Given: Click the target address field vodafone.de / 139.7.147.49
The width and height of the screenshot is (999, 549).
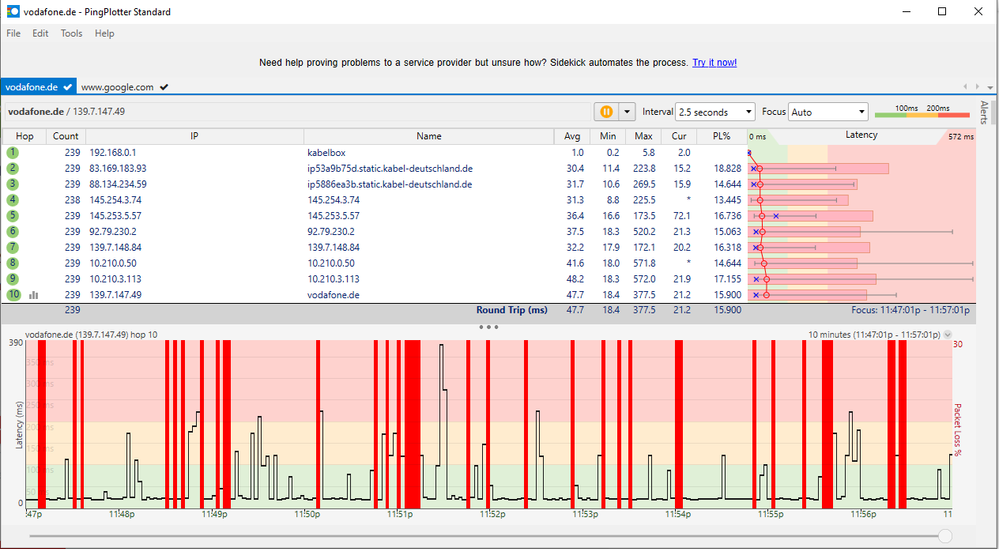Looking at the screenshot, I should 297,111.
